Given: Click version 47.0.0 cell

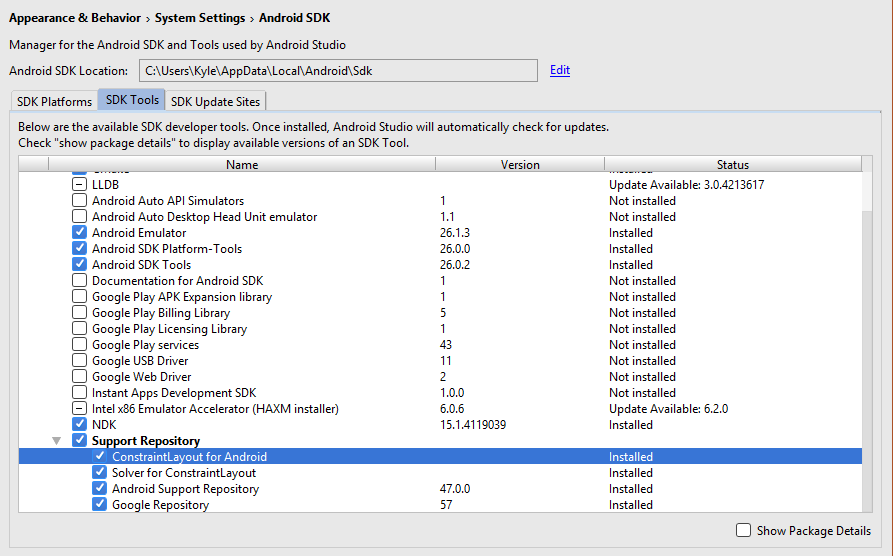Looking at the screenshot, I should tap(454, 489).
